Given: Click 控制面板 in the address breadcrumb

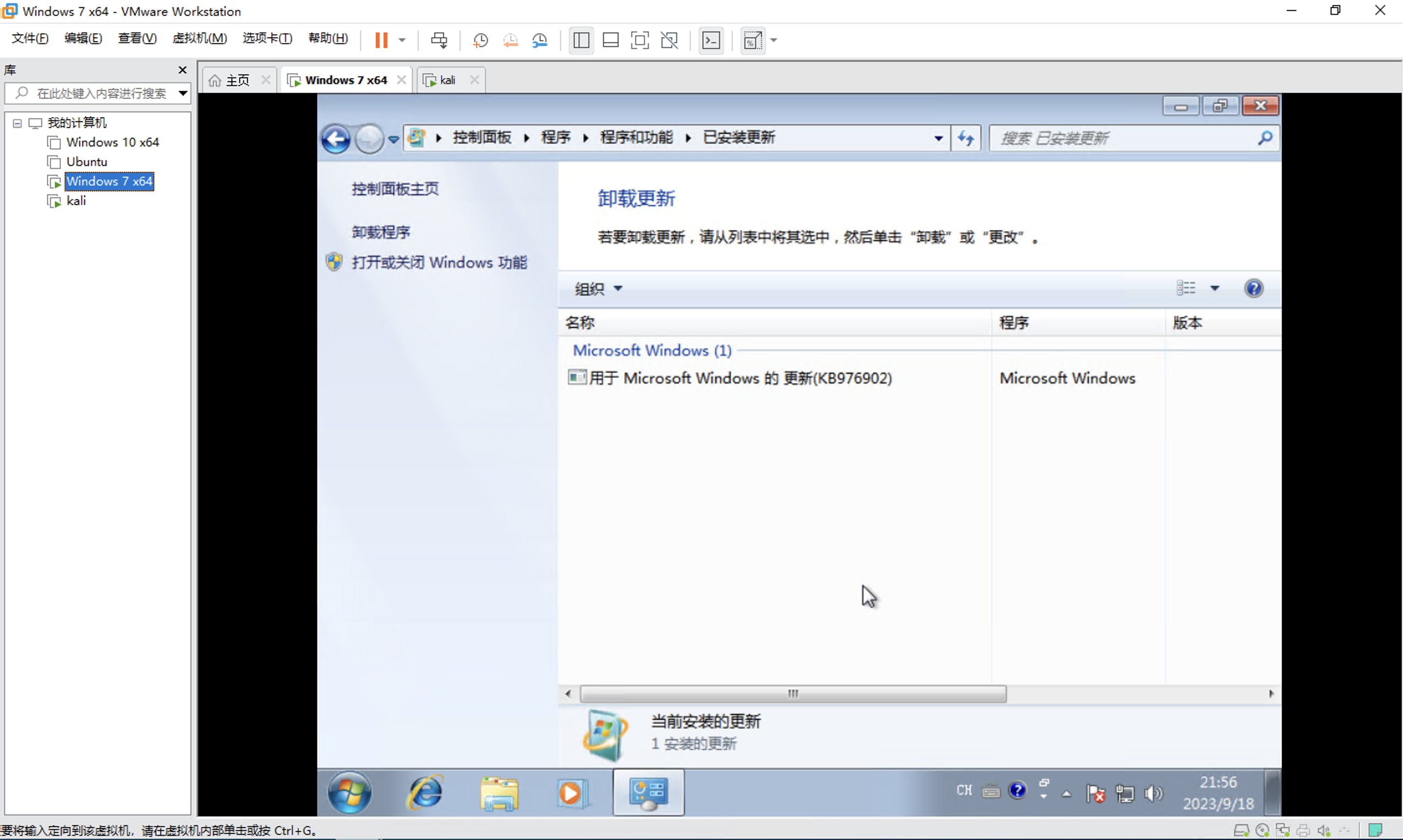Looking at the screenshot, I should [481, 138].
